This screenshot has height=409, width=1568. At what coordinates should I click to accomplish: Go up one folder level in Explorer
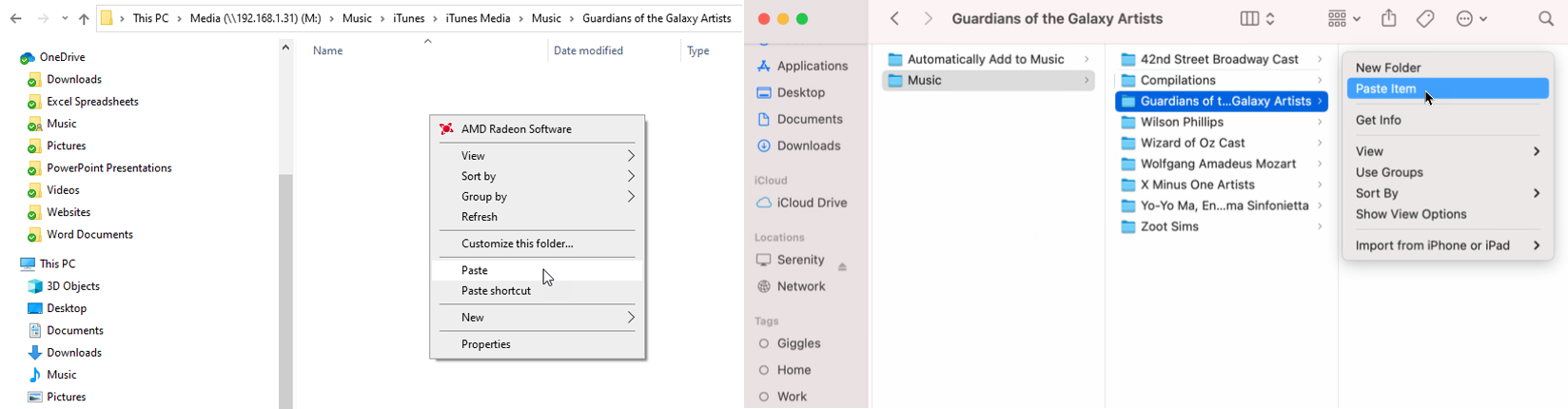84,18
